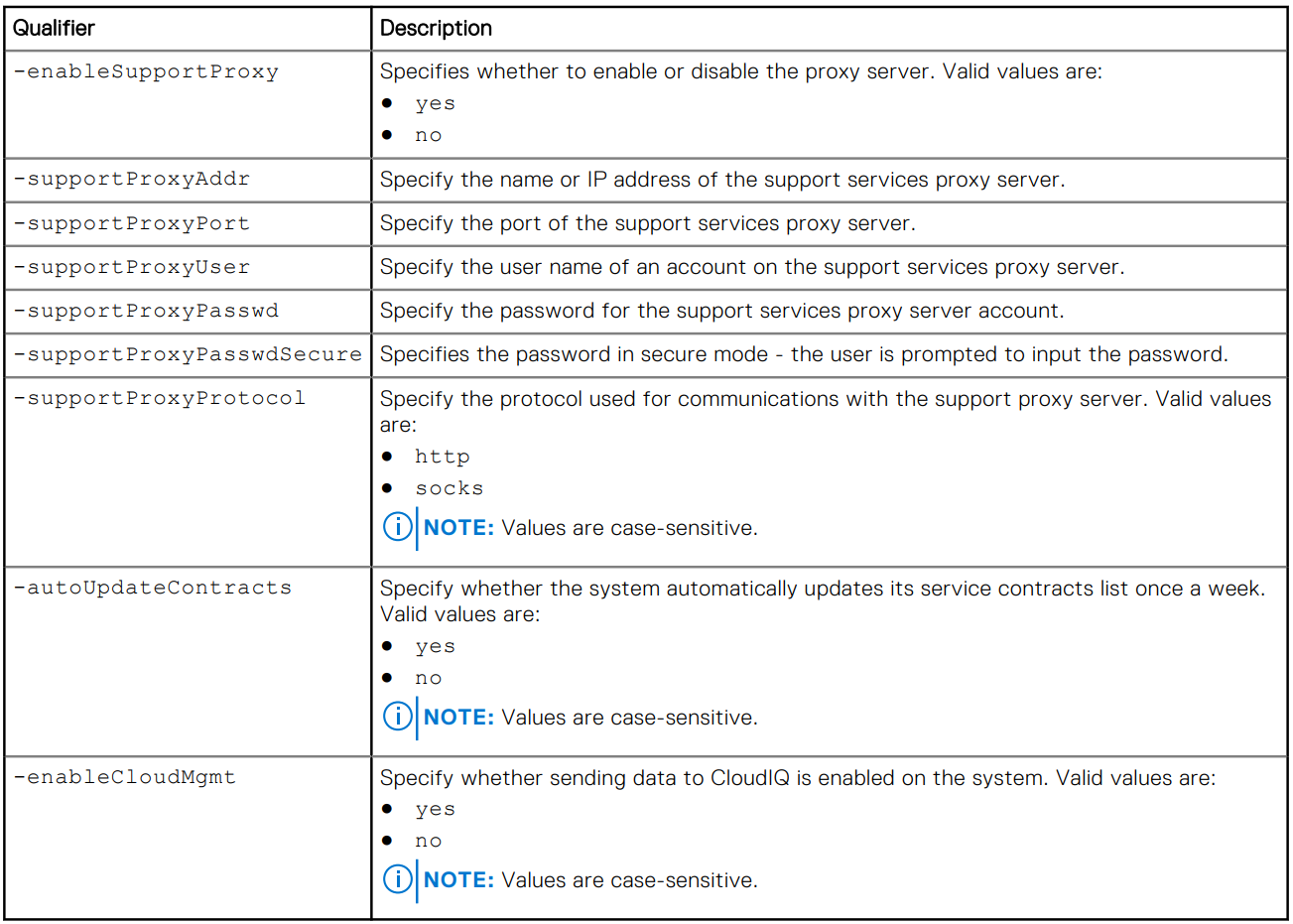The image size is (1293, 924).
Task: Click the NOTE label in the enableCloudMgmt row
Action: (x=458, y=879)
